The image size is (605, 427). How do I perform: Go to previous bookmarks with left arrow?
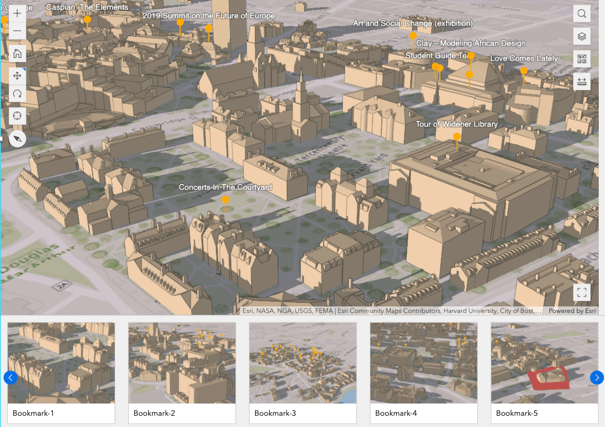tap(10, 377)
